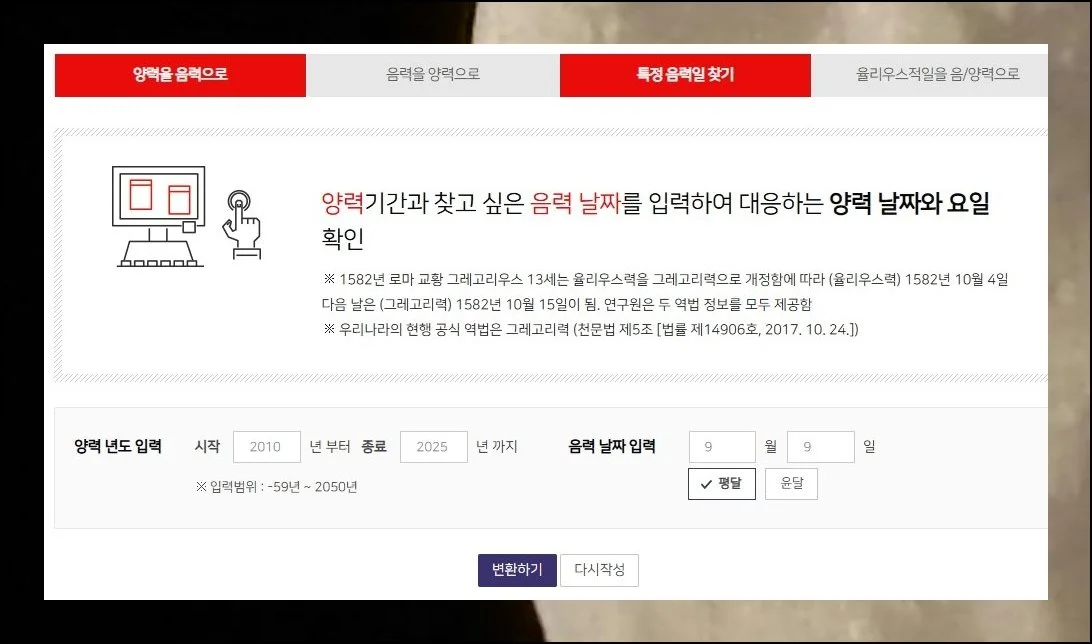The image size is (1092, 644).
Task: Click the checkmark inside the 평달 button
Action: pos(705,483)
